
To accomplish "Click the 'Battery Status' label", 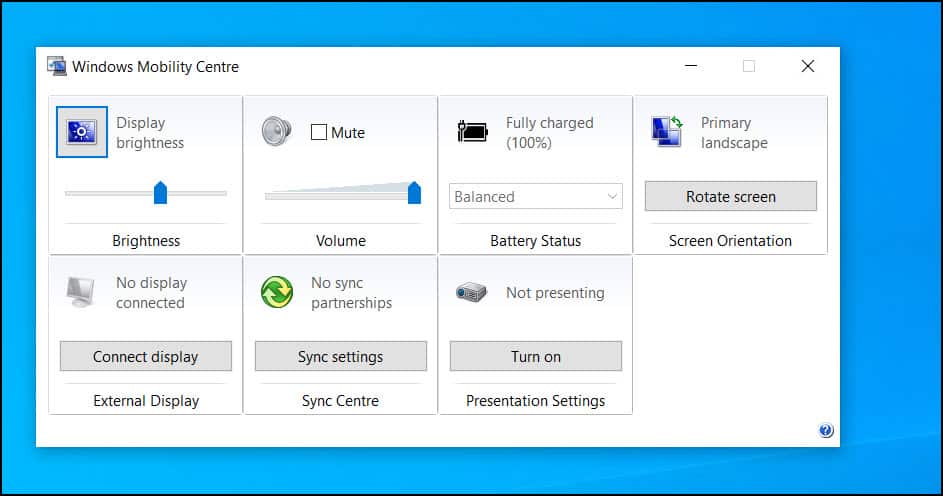I will (x=535, y=241).
